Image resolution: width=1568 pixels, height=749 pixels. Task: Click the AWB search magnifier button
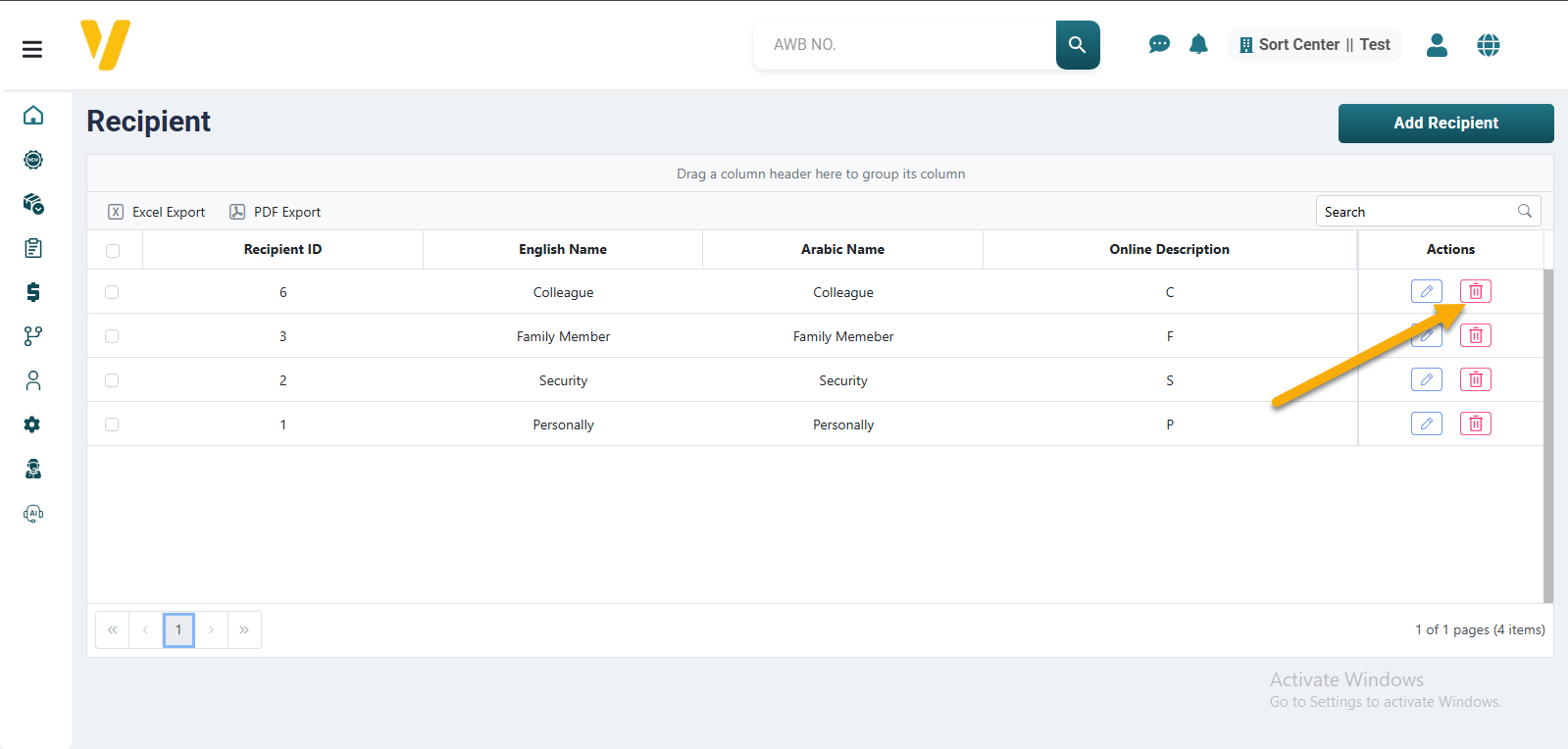pyautogui.click(x=1077, y=45)
